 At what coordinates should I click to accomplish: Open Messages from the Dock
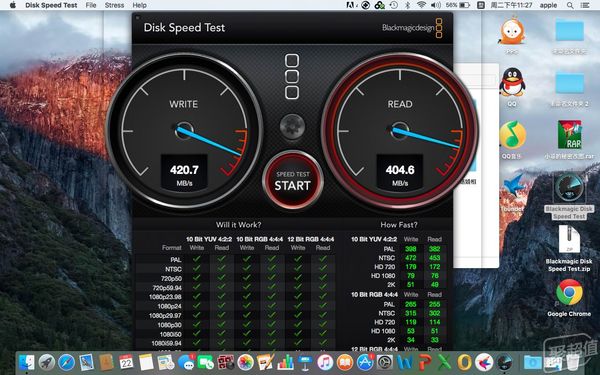[x=186, y=362]
